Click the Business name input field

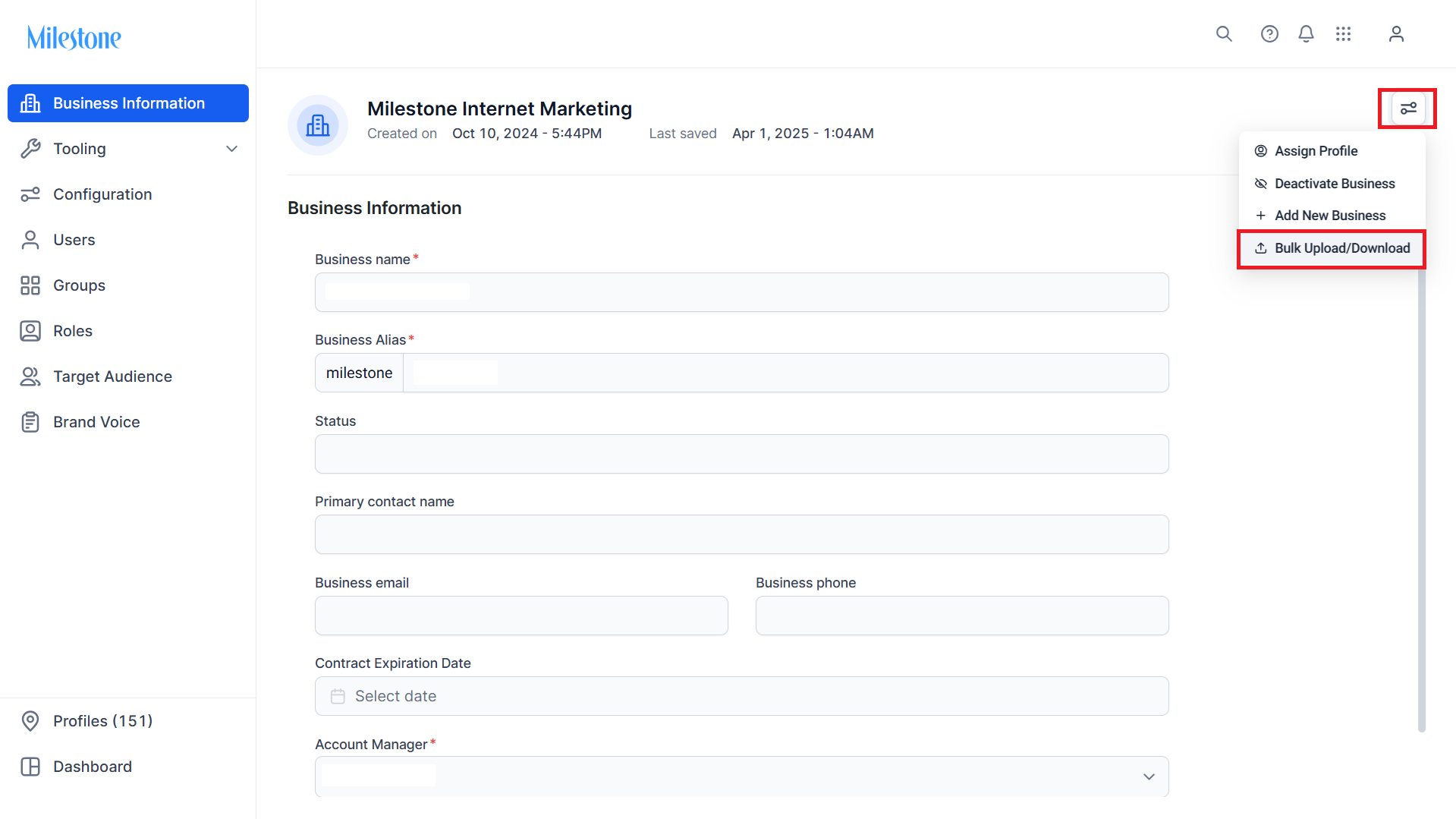[x=742, y=292]
